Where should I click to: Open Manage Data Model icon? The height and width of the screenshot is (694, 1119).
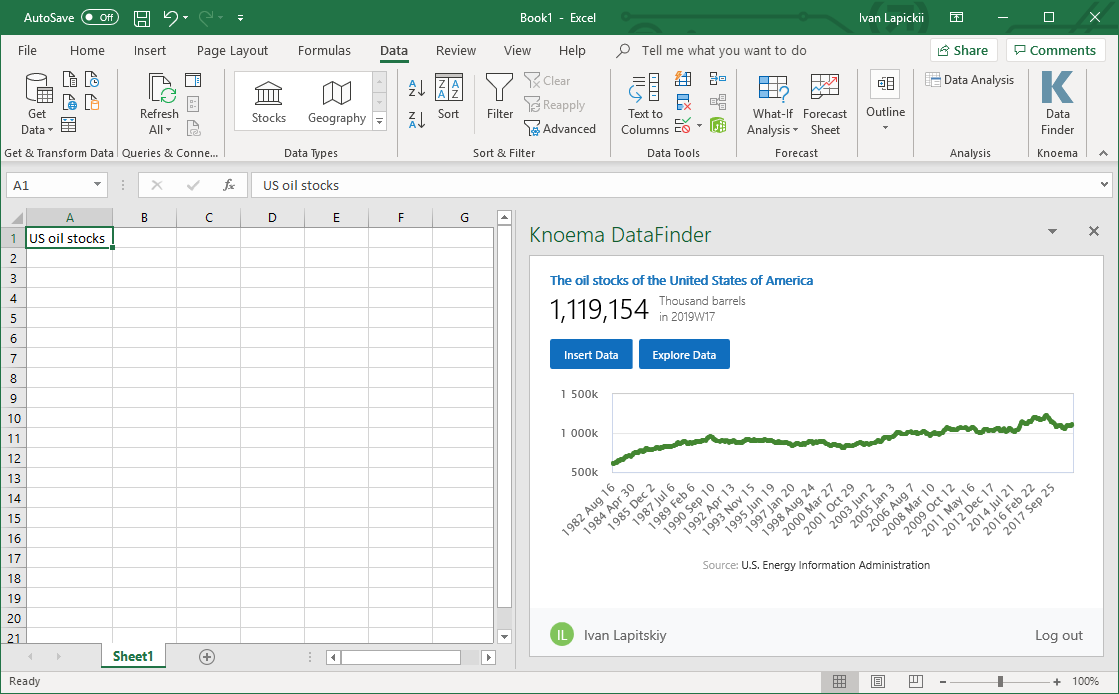[718, 126]
